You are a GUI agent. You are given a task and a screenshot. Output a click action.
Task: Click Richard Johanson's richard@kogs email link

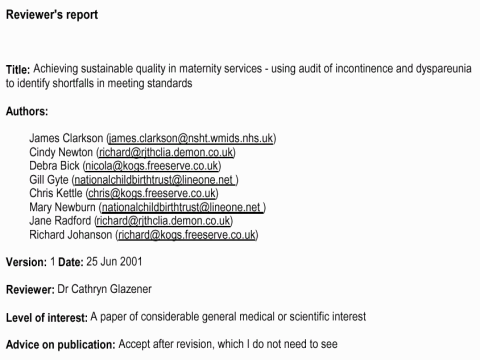[x=187, y=235]
